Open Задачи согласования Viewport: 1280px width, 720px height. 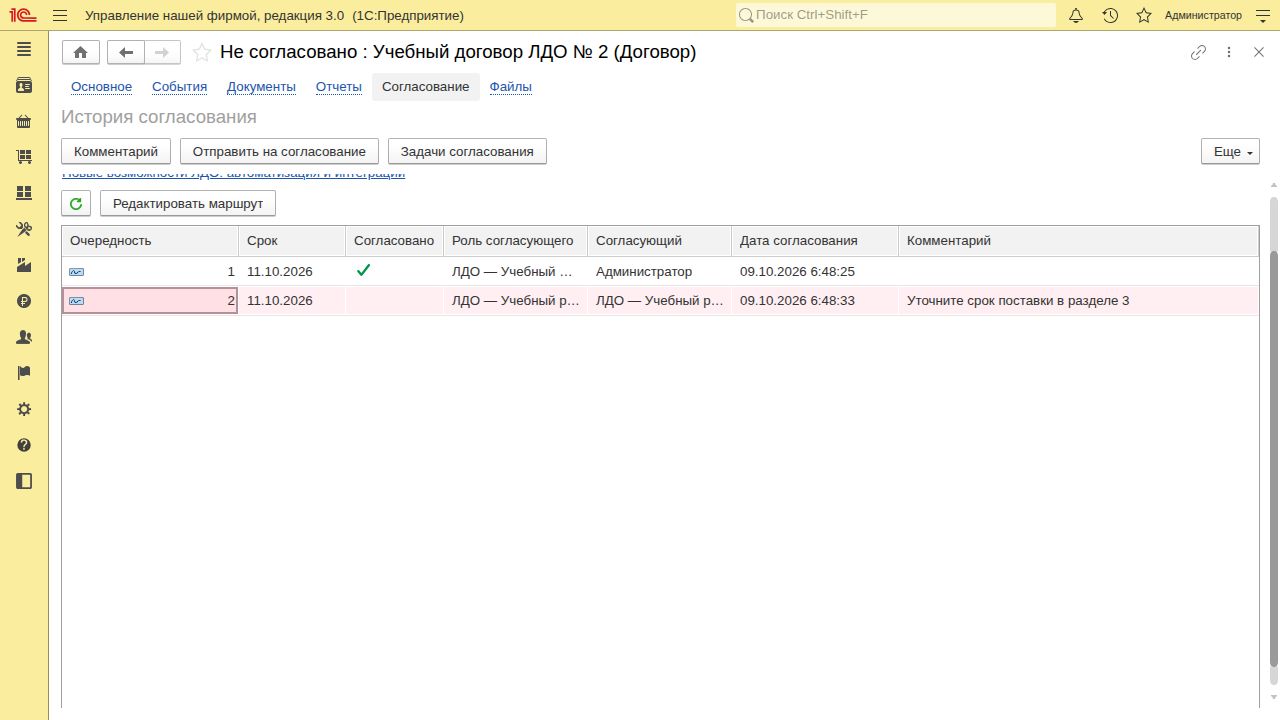click(x=467, y=151)
